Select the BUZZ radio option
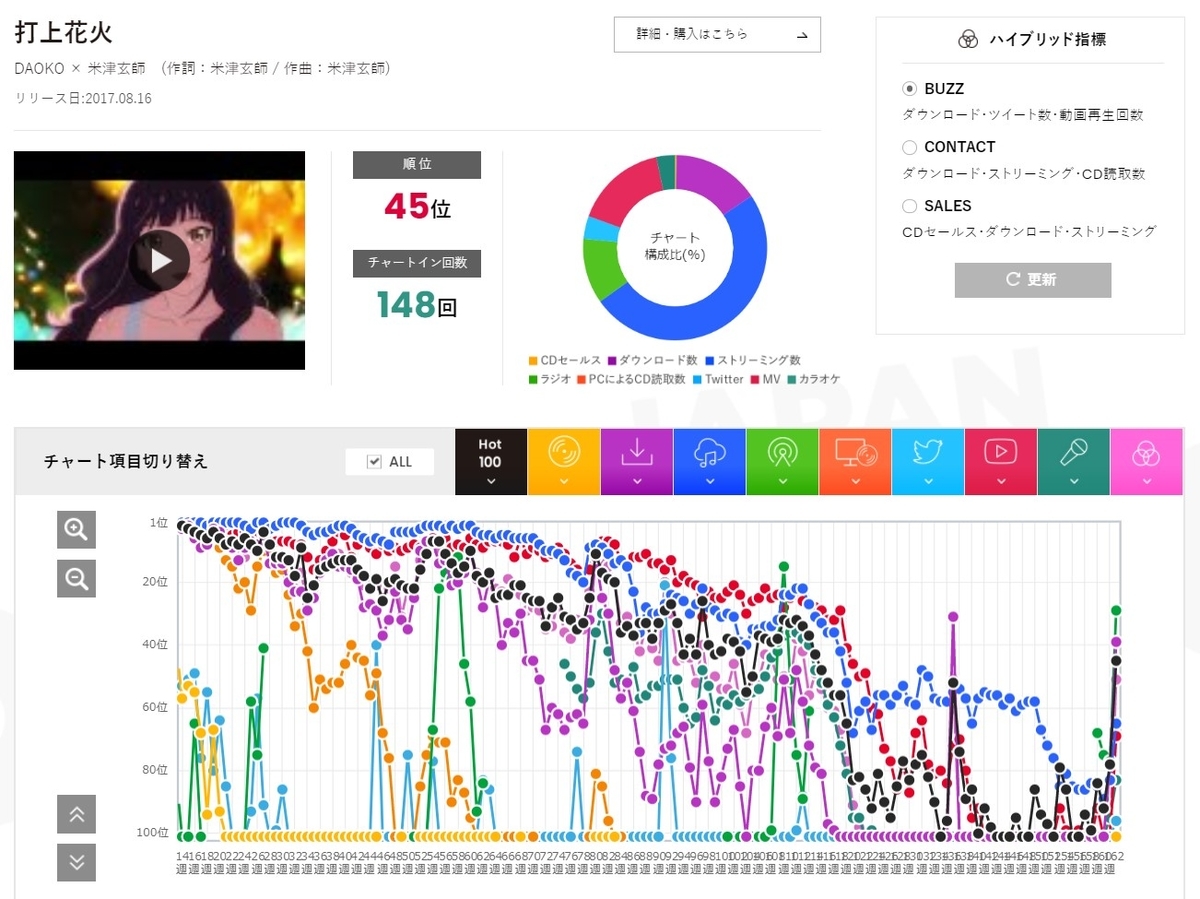 (909, 89)
